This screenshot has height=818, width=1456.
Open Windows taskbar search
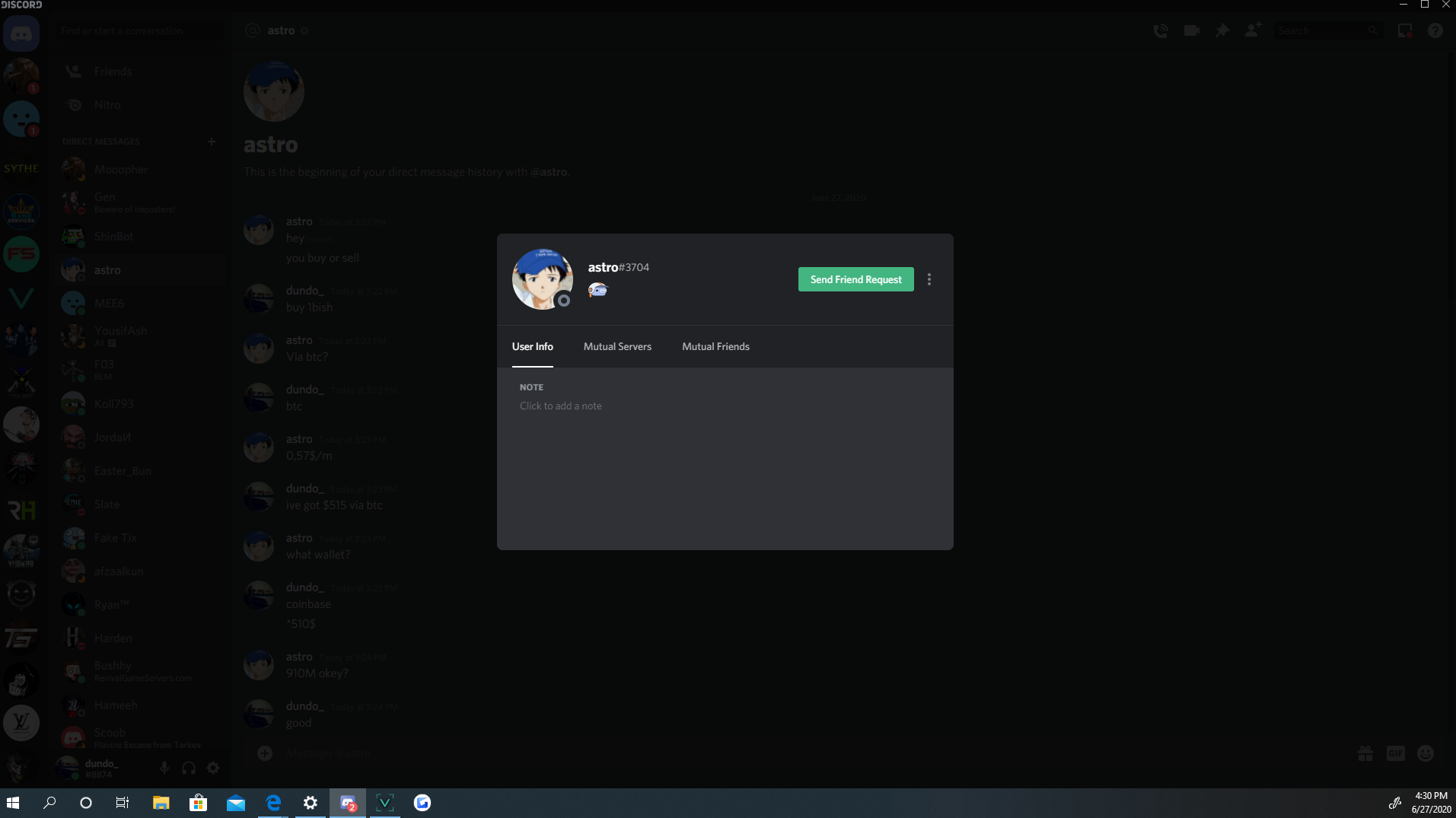tap(49, 803)
